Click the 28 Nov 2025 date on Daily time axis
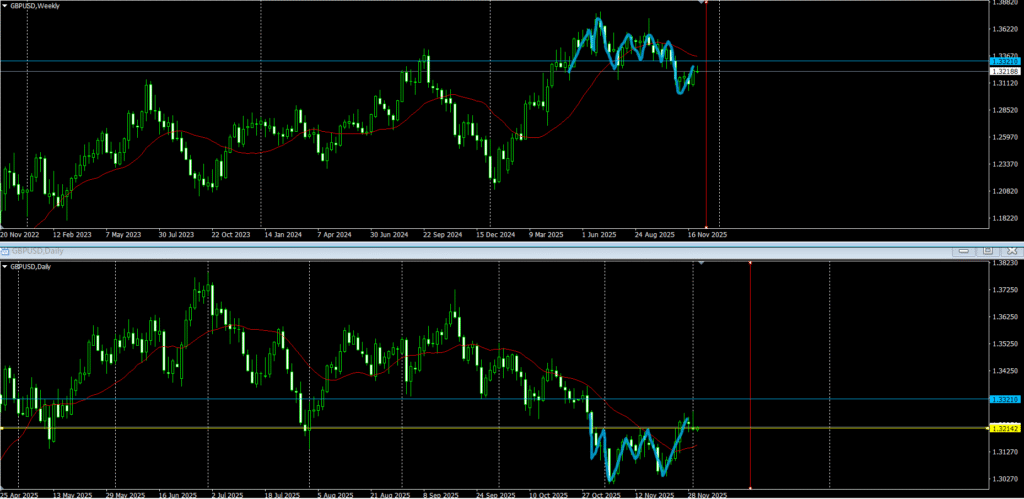This screenshot has height=499, width=1024. tap(706, 494)
